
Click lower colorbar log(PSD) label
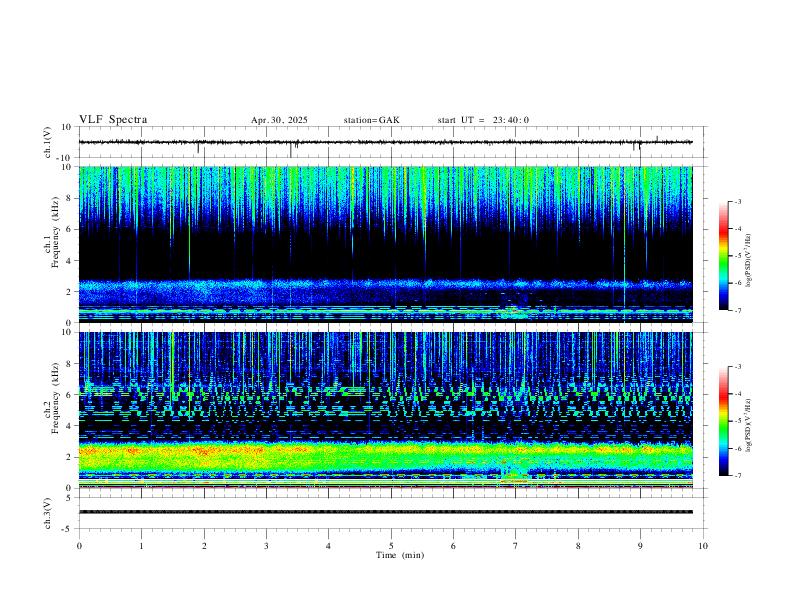tap(749, 426)
